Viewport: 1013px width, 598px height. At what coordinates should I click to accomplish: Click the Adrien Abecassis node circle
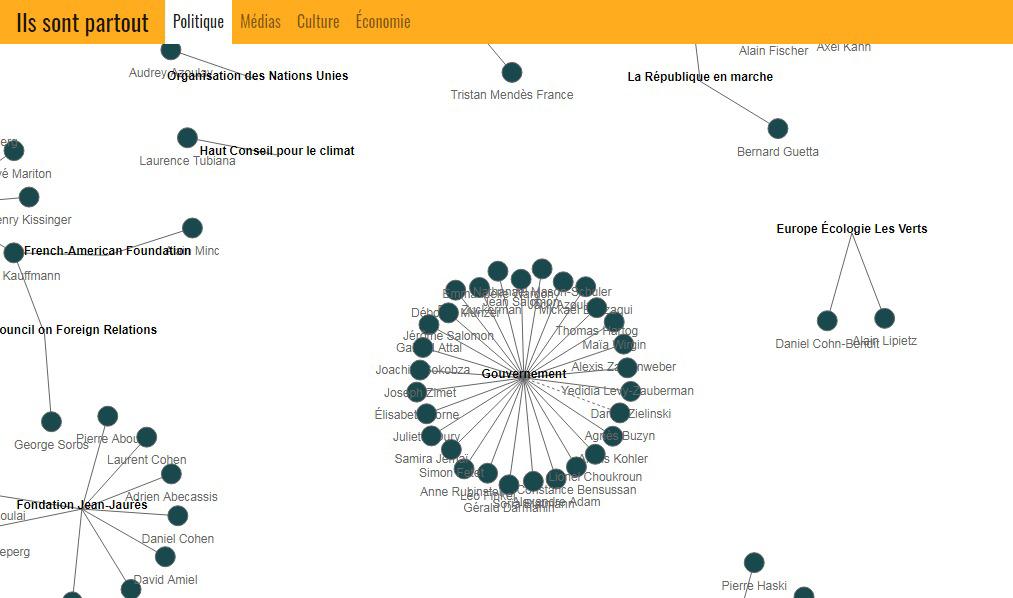click(171, 474)
